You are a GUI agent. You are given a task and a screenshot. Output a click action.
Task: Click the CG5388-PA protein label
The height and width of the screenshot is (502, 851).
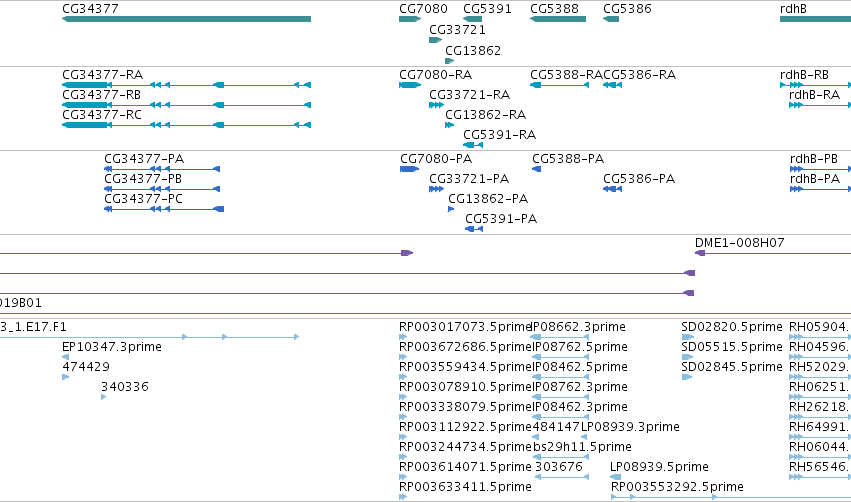click(x=568, y=159)
